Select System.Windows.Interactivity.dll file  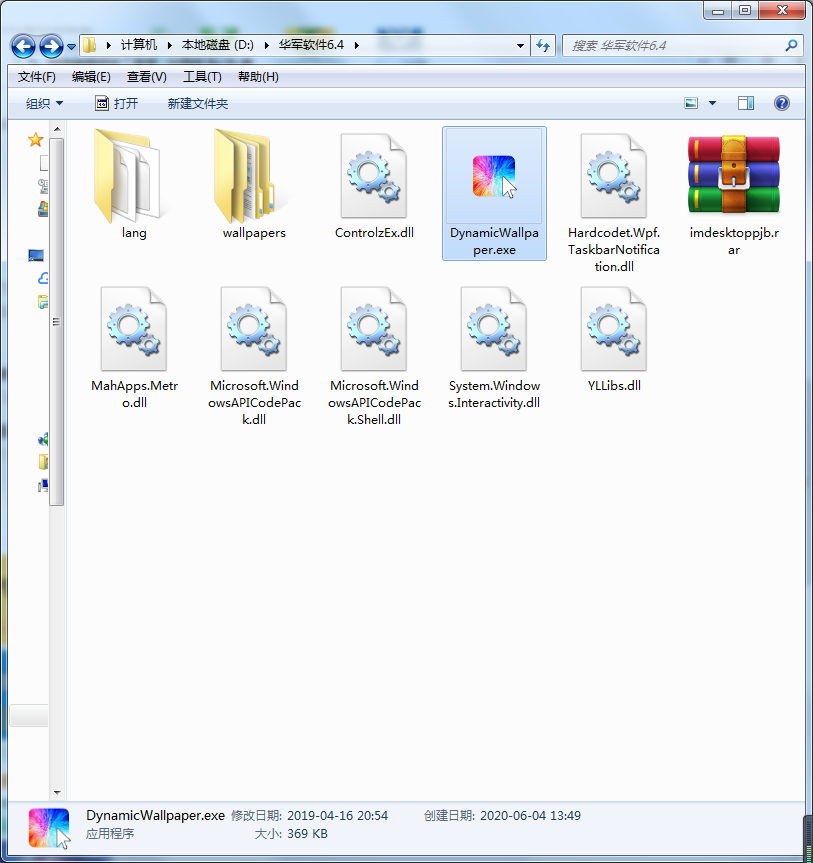point(494,347)
